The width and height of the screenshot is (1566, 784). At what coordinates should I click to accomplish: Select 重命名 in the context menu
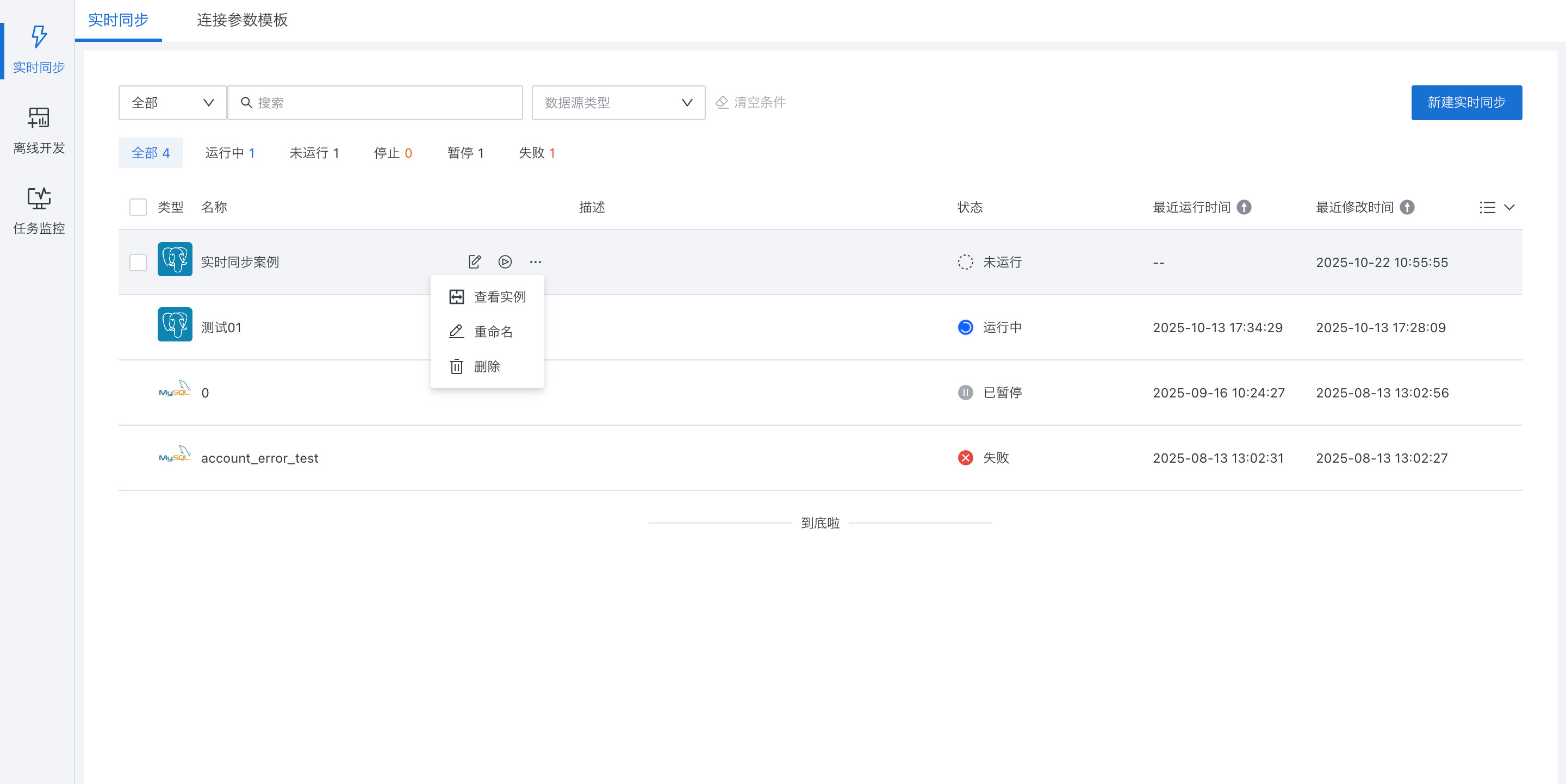tap(493, 332)
